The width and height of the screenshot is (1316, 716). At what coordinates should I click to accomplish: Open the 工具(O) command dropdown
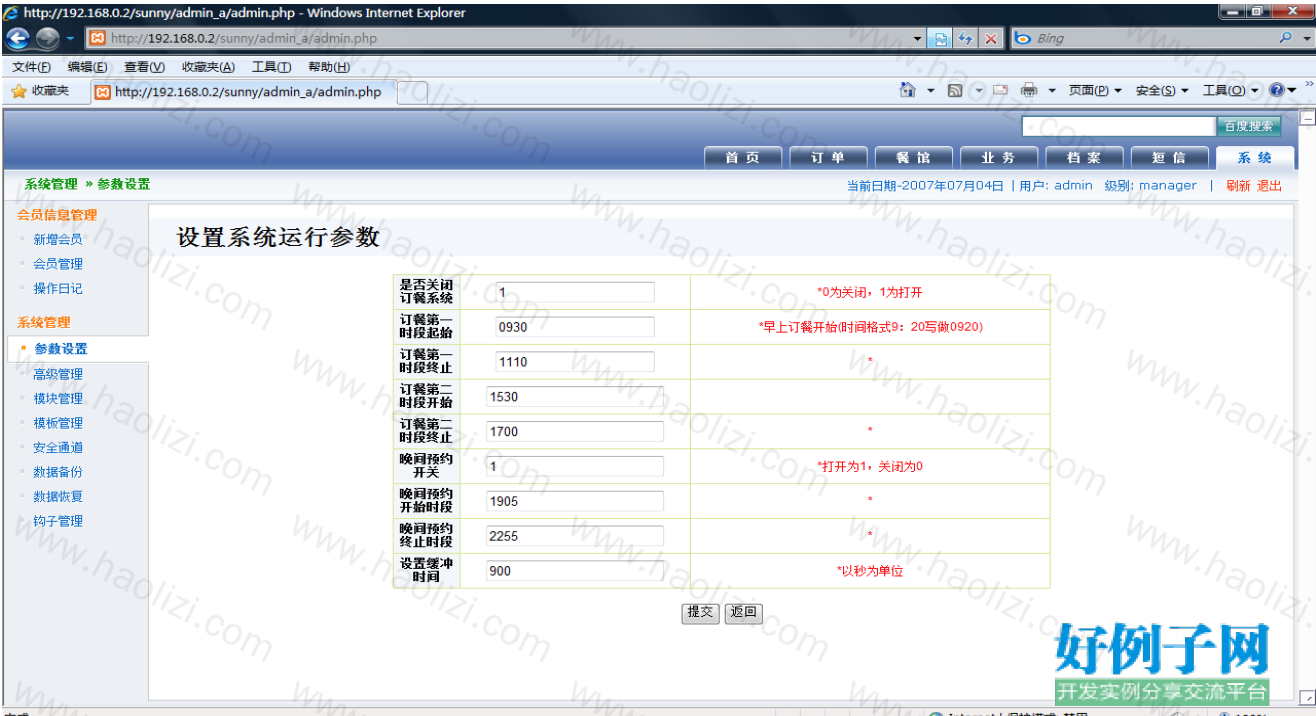pyautogui.click(x=1231, y=91)
